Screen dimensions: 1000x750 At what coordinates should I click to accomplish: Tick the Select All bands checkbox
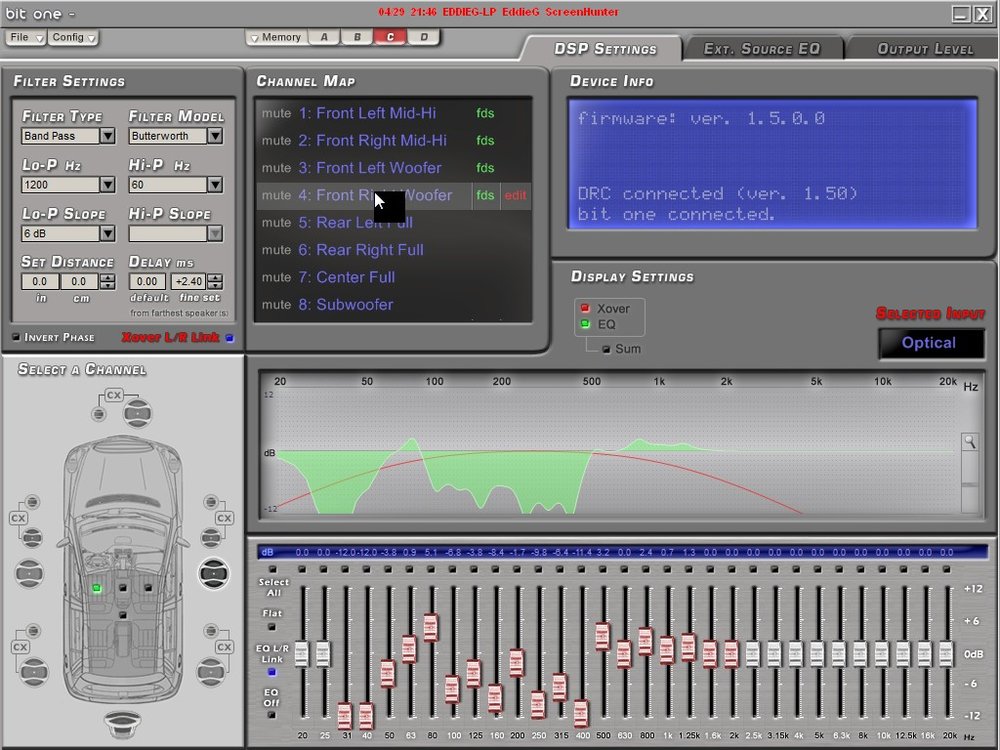(273, 569)
